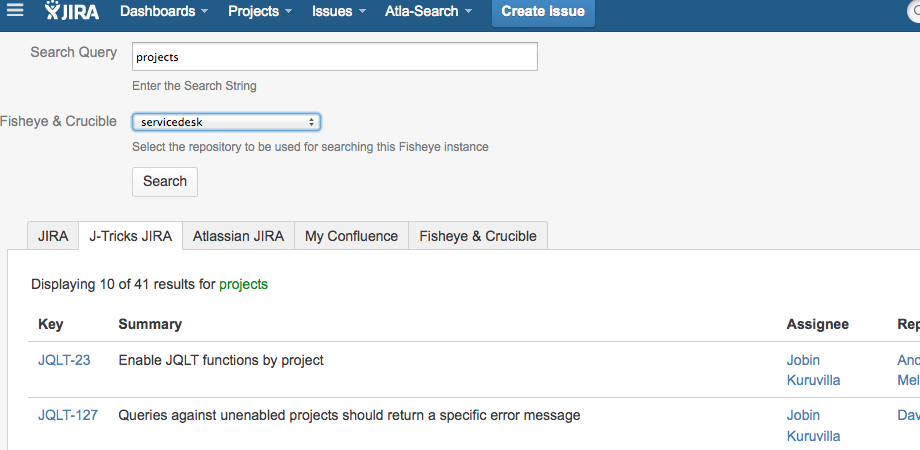Click the repository selection hint text
The height and width of the screenshot is (450, 920).
(x=310, y=147)
